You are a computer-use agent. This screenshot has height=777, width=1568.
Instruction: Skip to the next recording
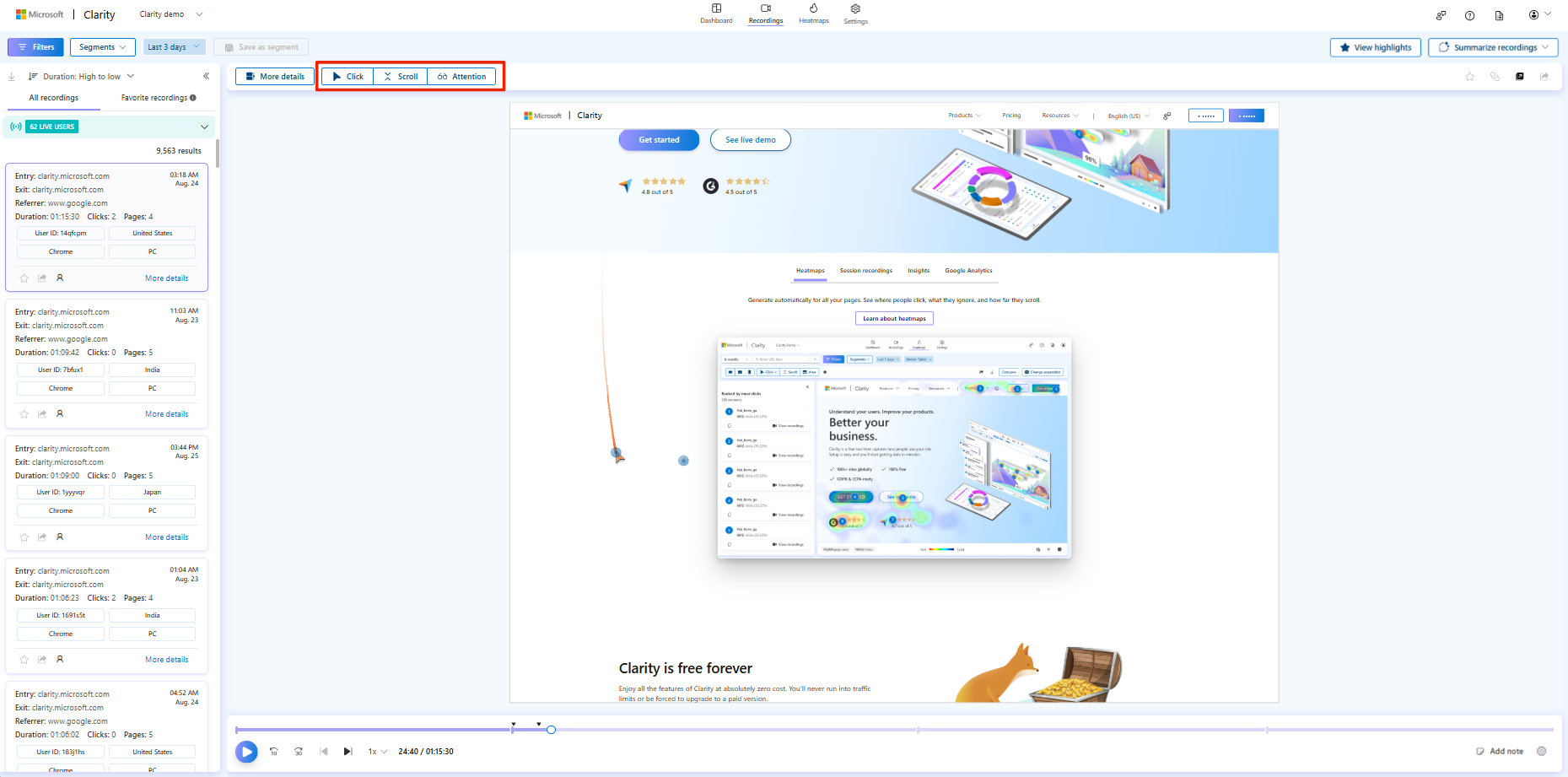pyautogui.click(x=348, y=751)
